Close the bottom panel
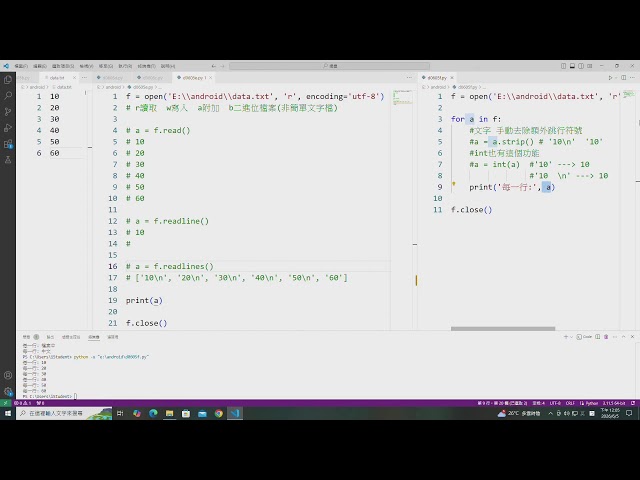This screenshot has height=480, width=640. tap(632, 337)
